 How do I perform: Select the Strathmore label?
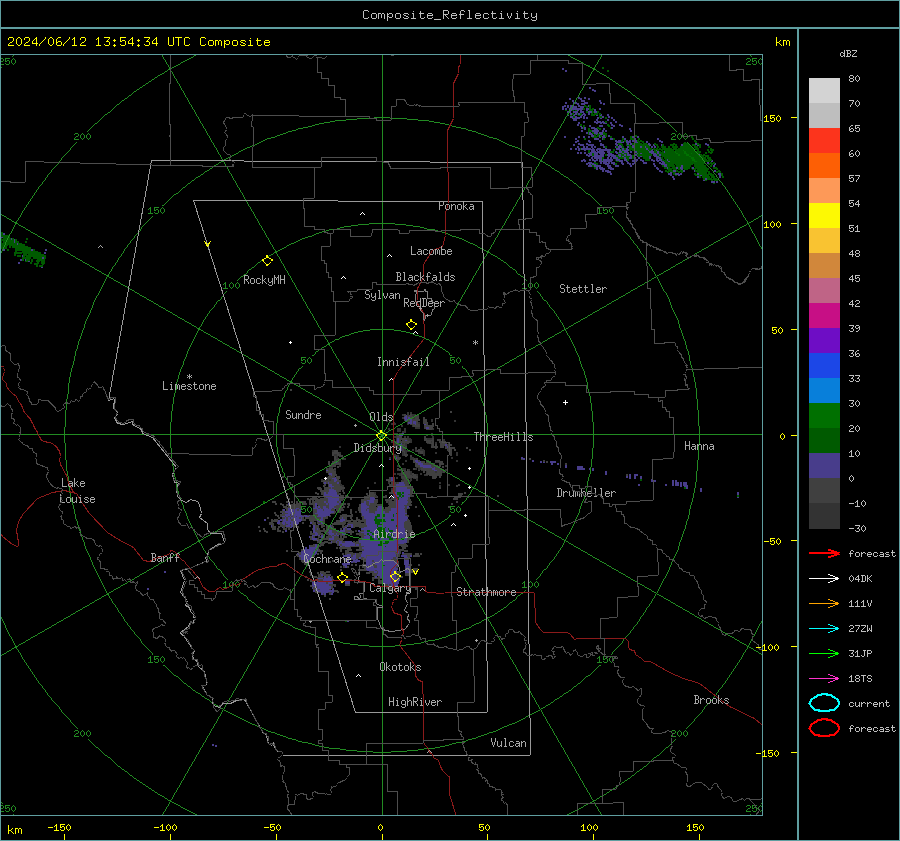click(x=486, y=592)
